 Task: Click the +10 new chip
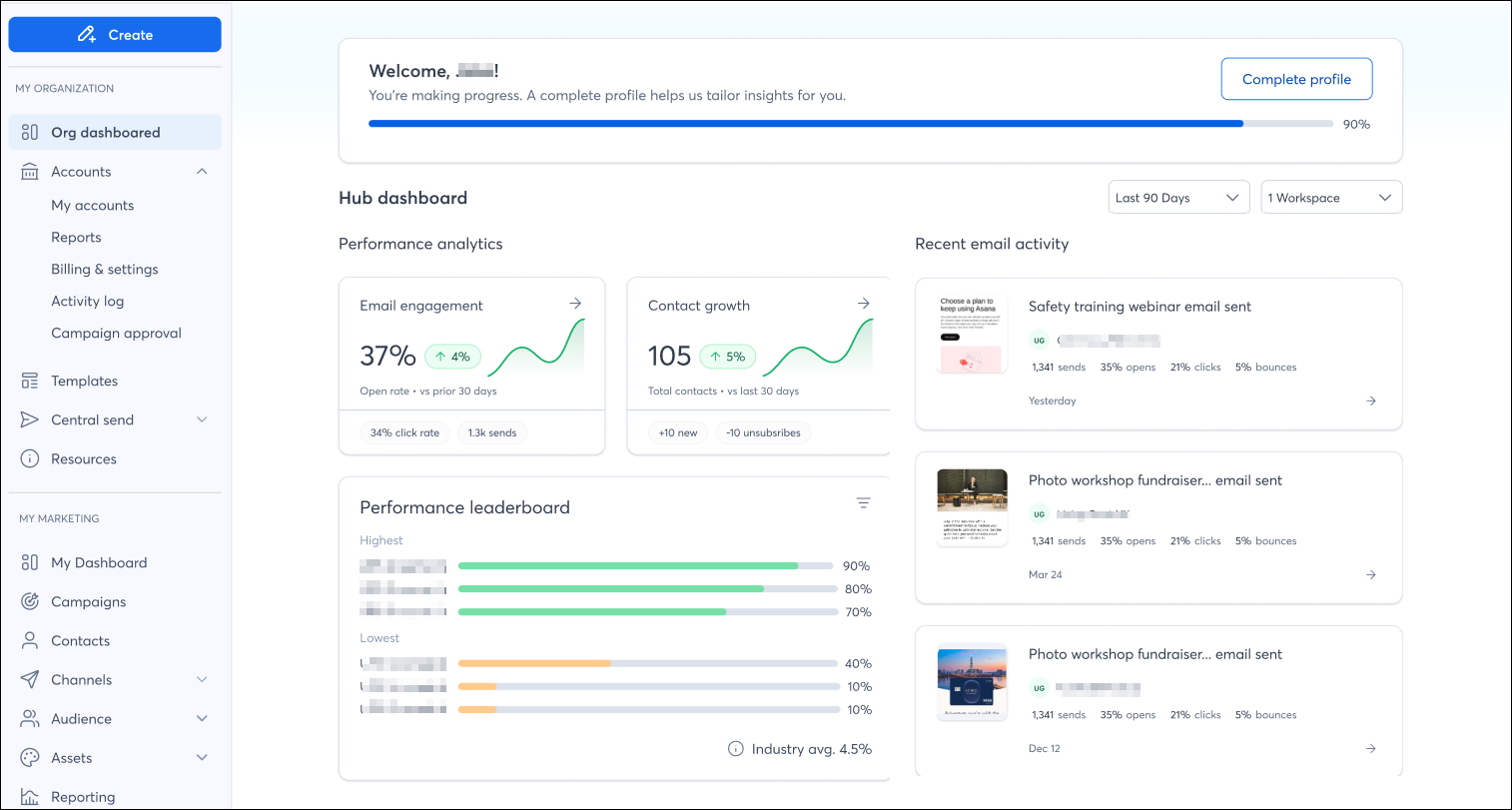(x=678, y=433)
